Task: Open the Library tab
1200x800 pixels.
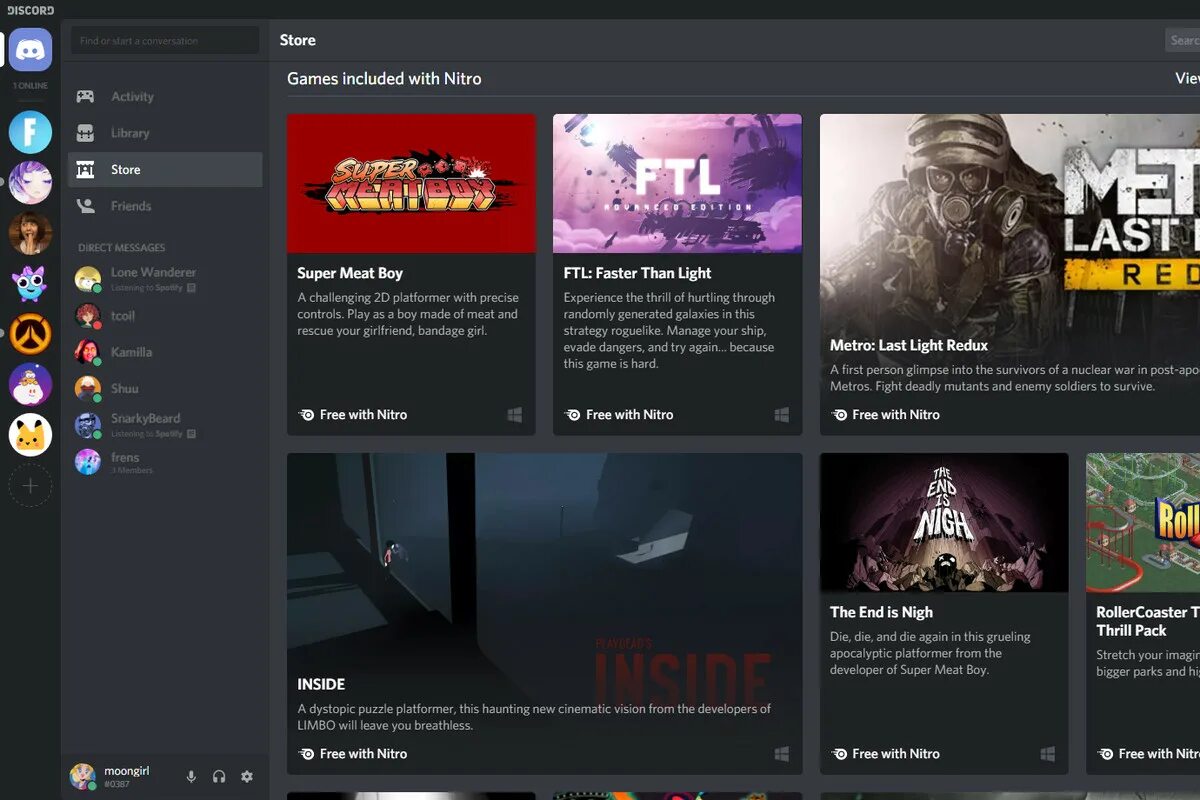Action: tap(165, 133)
